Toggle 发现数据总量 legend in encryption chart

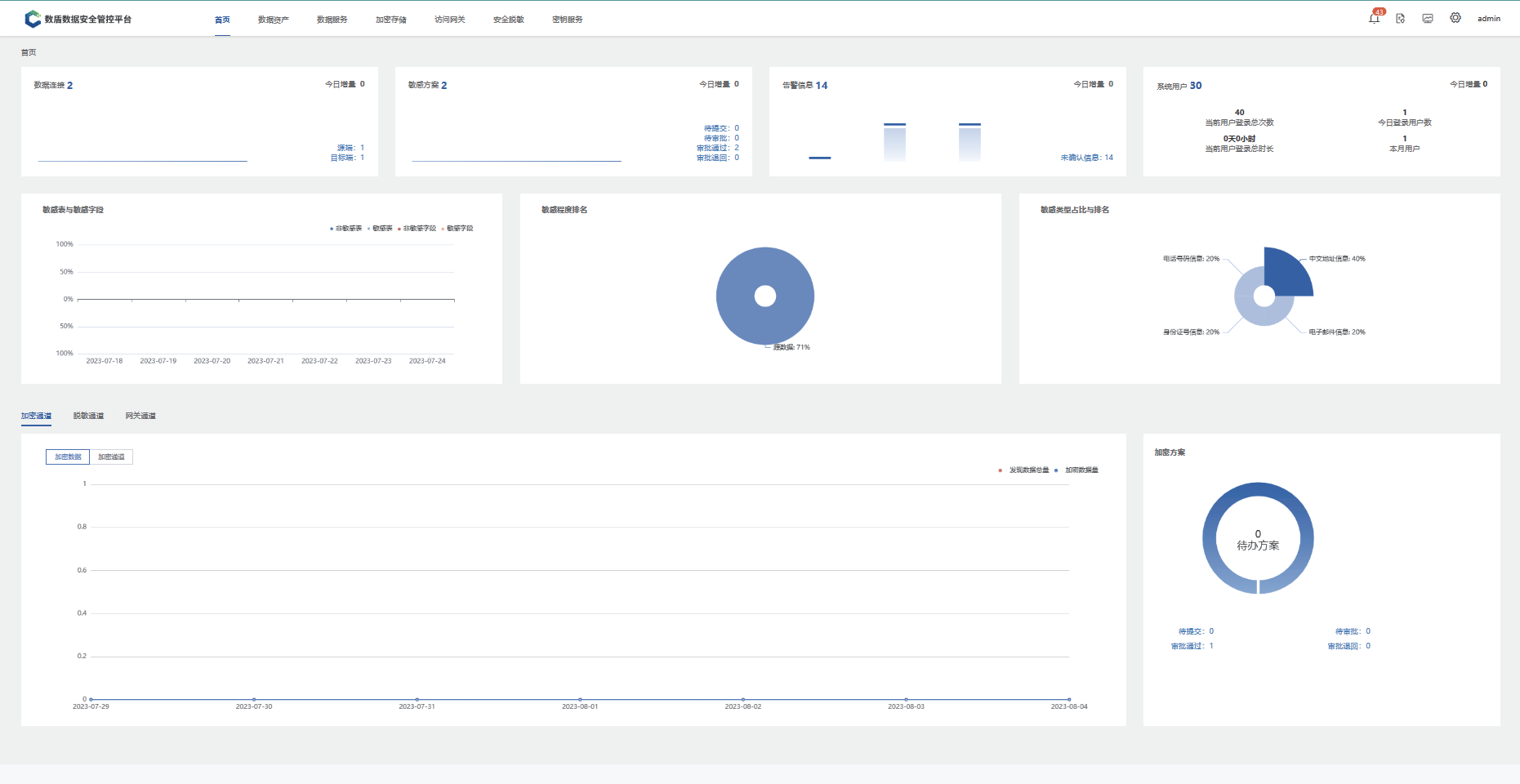(x=1025, y=470)
